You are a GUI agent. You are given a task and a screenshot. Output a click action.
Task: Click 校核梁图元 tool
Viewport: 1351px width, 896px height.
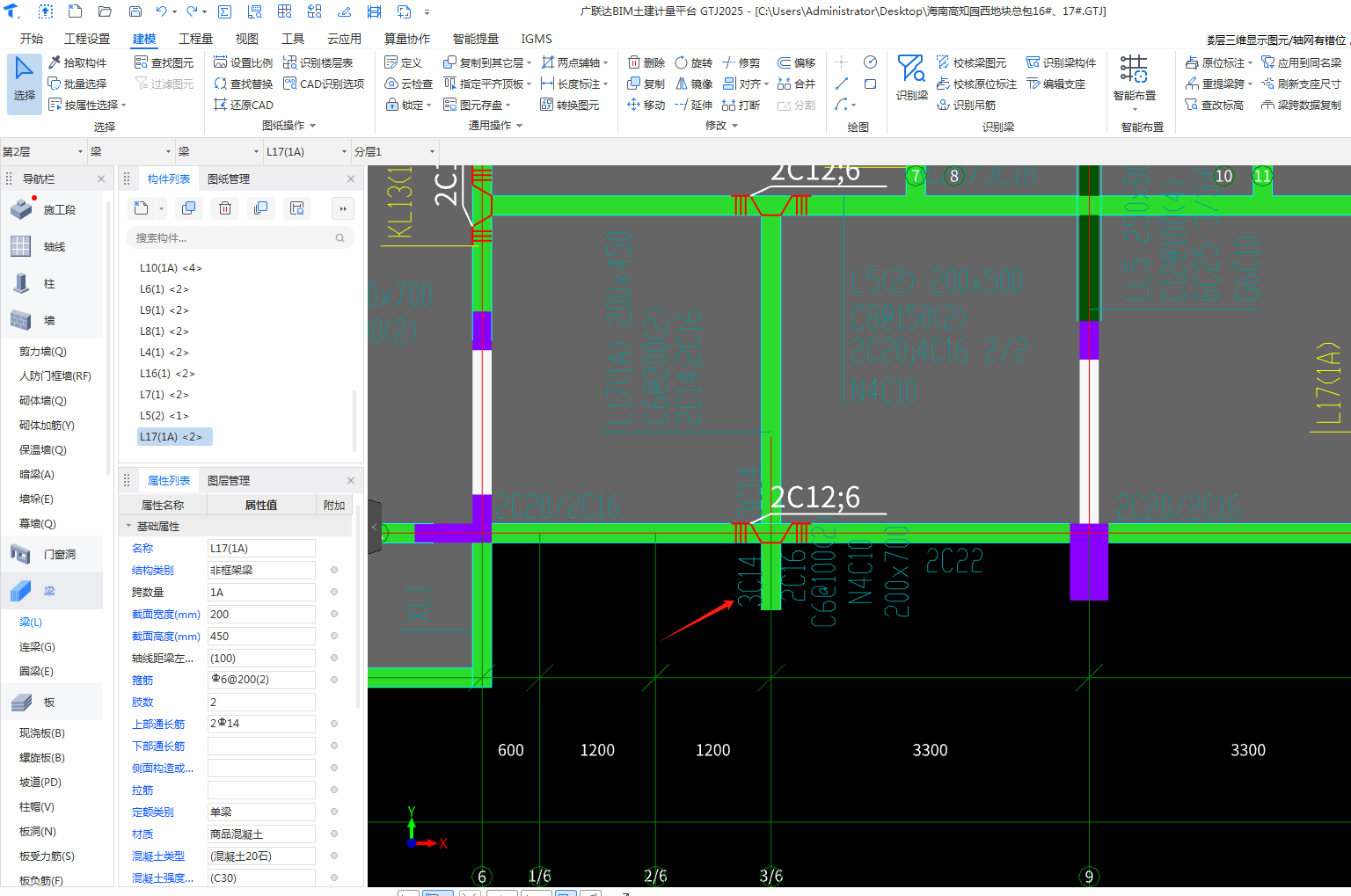[972, 62]
